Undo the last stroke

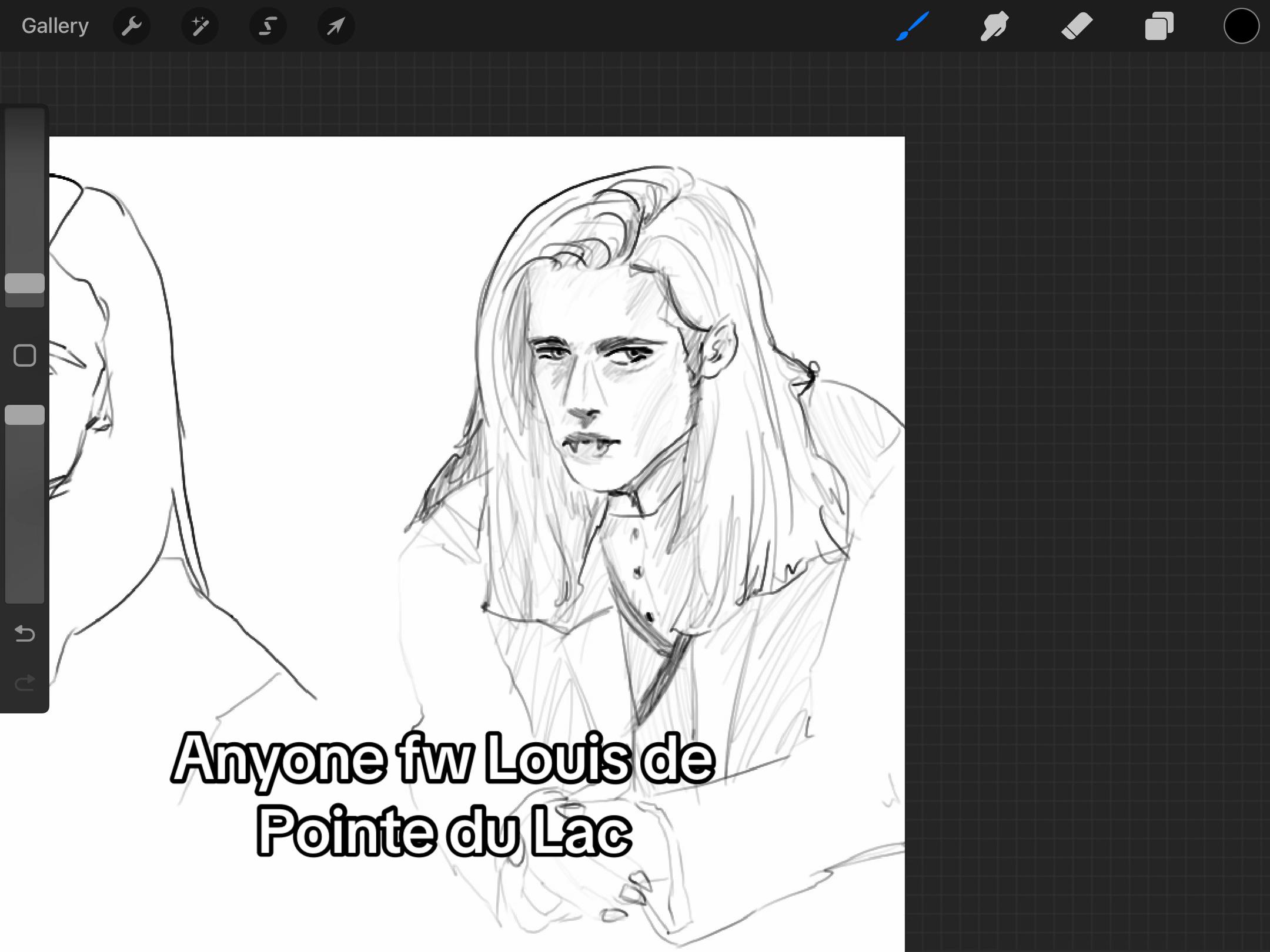[25, 633]
